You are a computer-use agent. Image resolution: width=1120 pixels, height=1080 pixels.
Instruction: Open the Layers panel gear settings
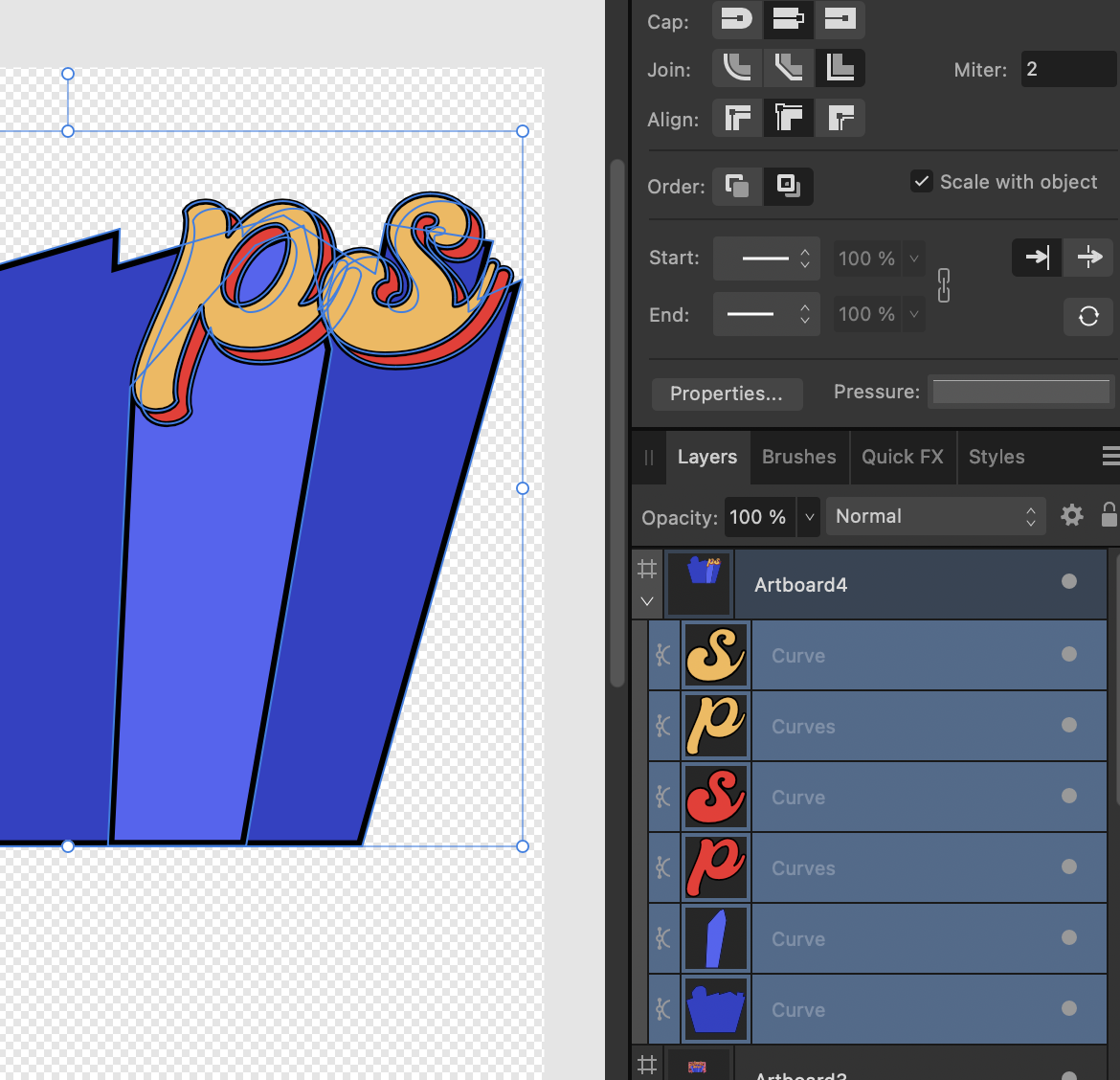[1072, 516]
